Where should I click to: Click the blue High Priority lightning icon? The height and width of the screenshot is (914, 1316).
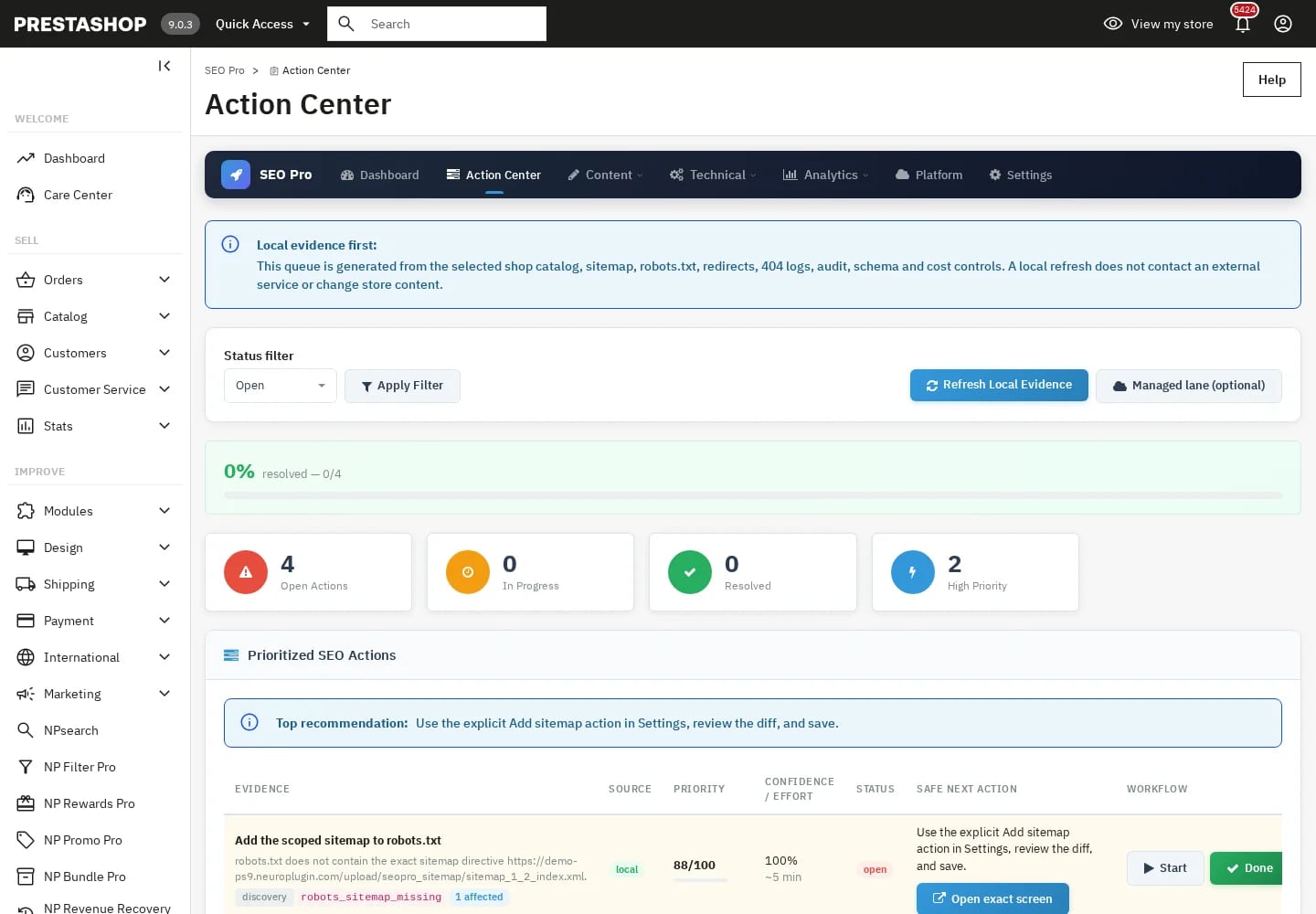coord(913,572)
